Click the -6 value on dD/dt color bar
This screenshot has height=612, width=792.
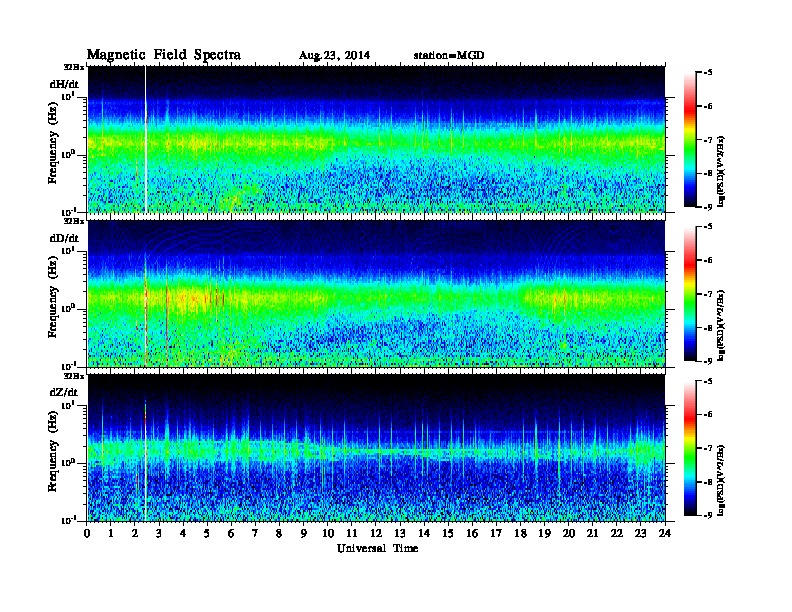click(708, 260)
